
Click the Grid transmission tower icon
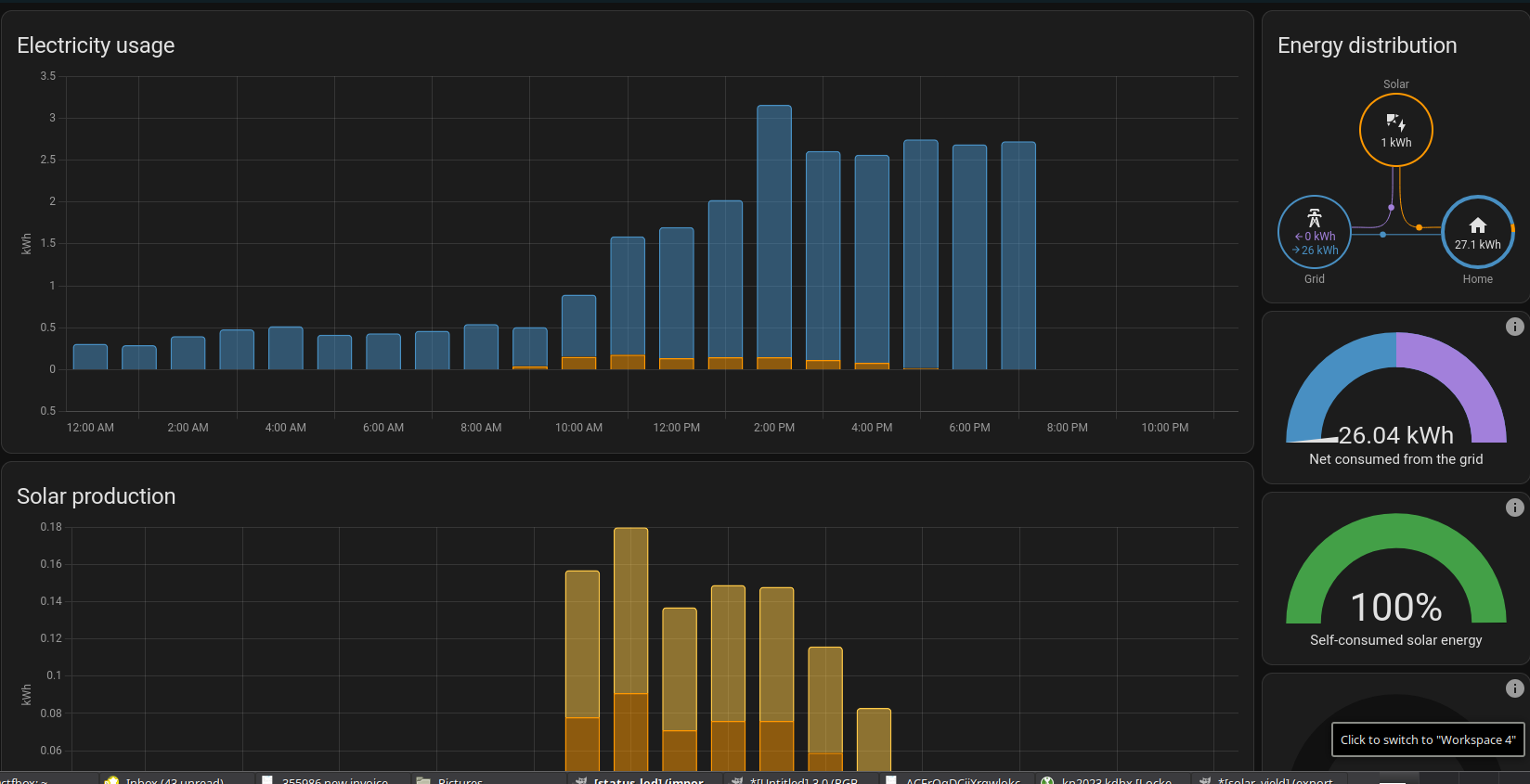pyautogui.click(x=1314, y=218)
